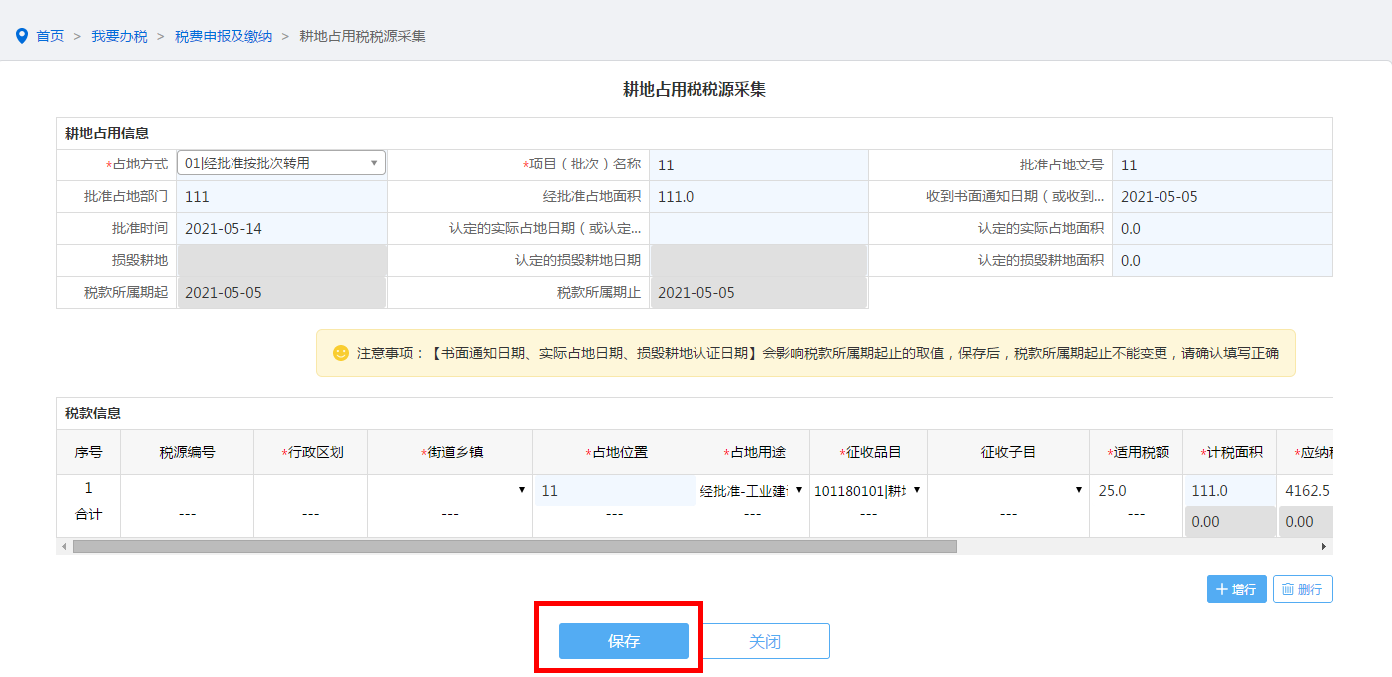This screenshot has width=1392, height=677.
Task: Edit 经批准占地面积 field
Action: coord(759,197)
